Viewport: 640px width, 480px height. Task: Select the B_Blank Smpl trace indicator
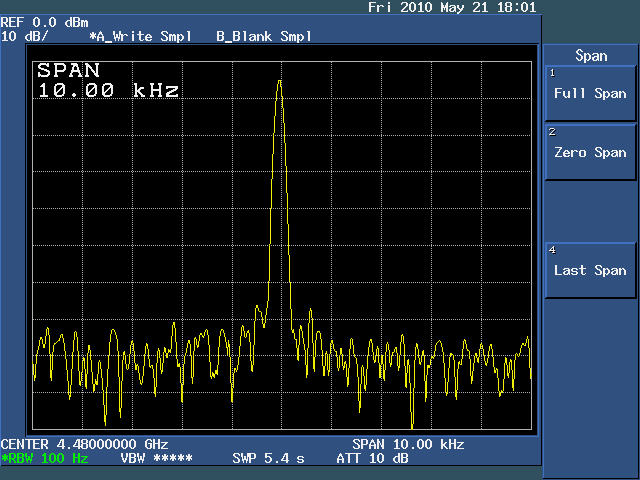coord(263,36)
